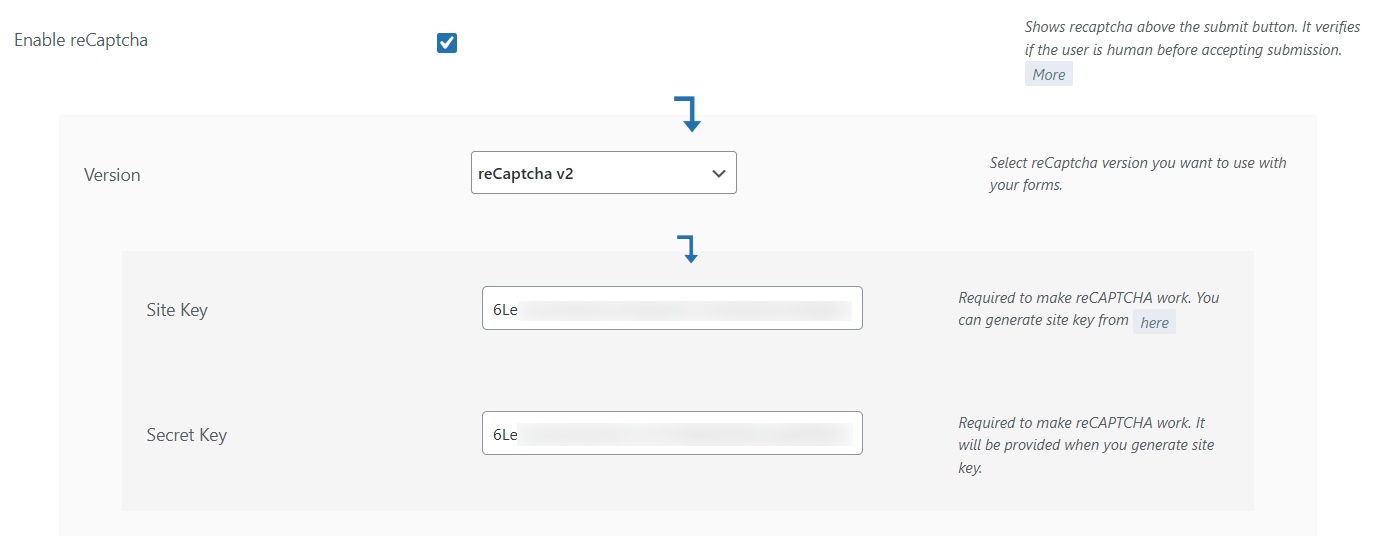
Task: Click the 'Select reCaptcha version' help text
Action: pyautogui.click(x=1137, y=174)
